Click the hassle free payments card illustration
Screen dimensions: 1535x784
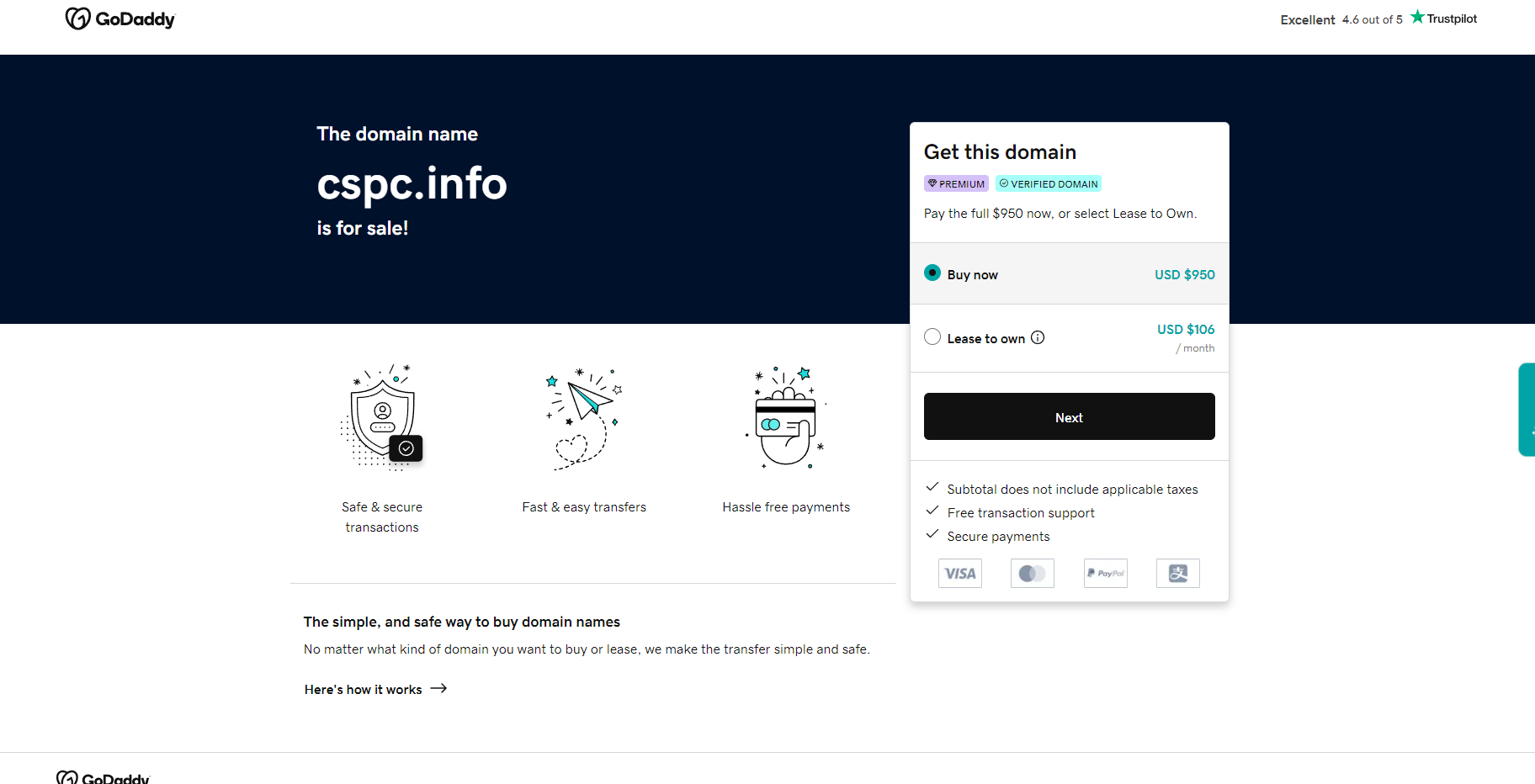786,418
